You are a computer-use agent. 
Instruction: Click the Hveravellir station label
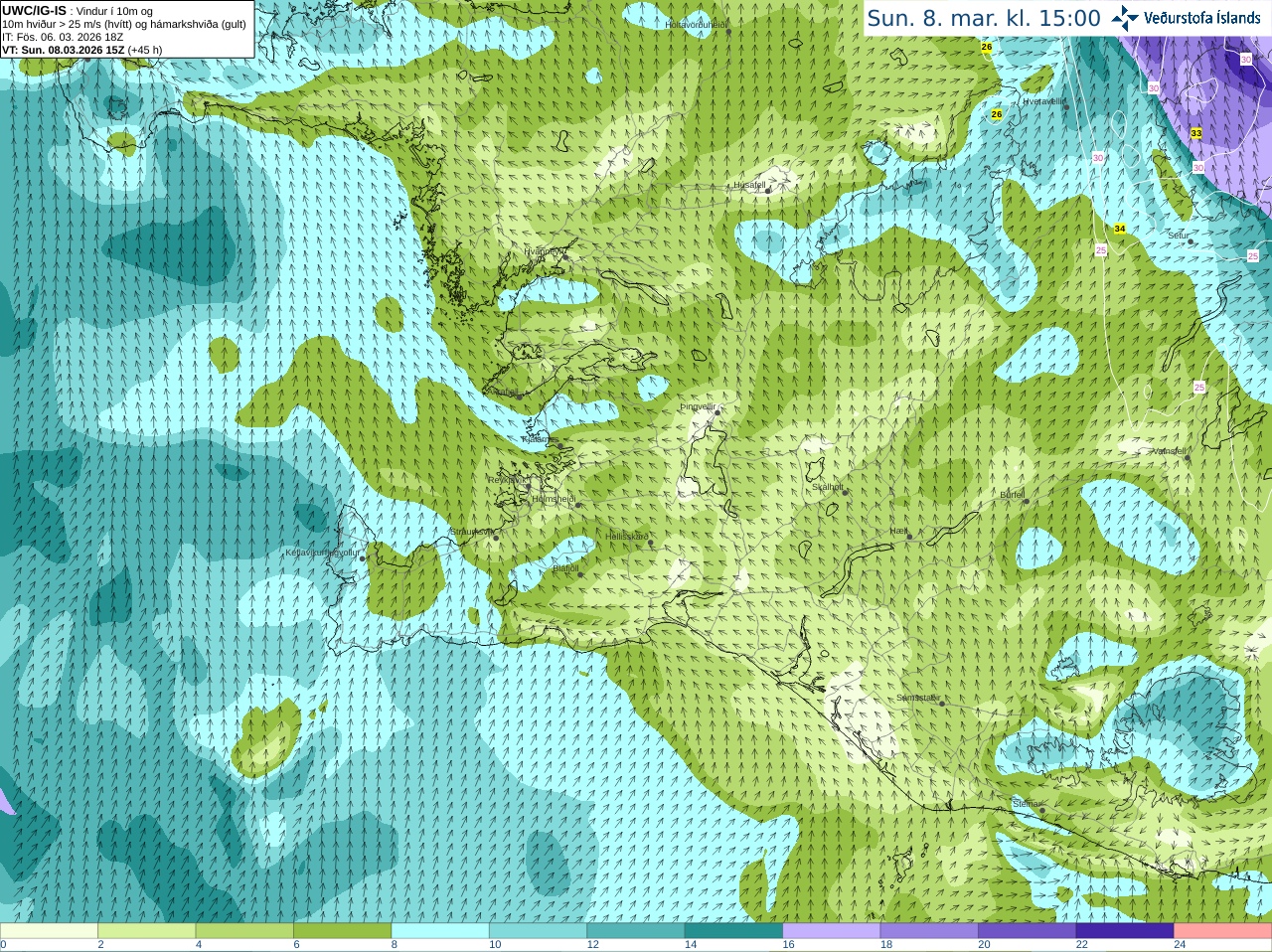tap(1043, 101)
